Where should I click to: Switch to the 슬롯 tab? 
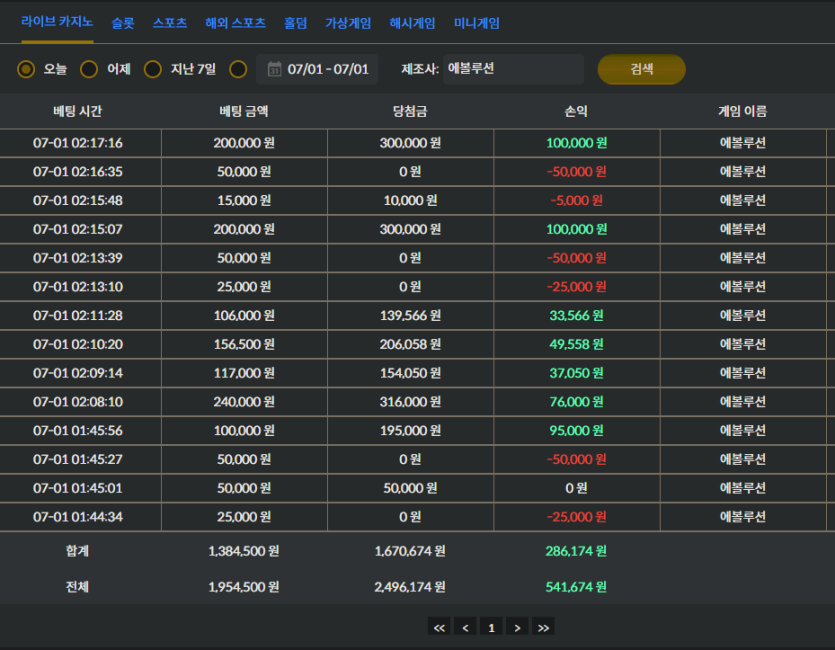pyautogui.click(x=123, y=23)
